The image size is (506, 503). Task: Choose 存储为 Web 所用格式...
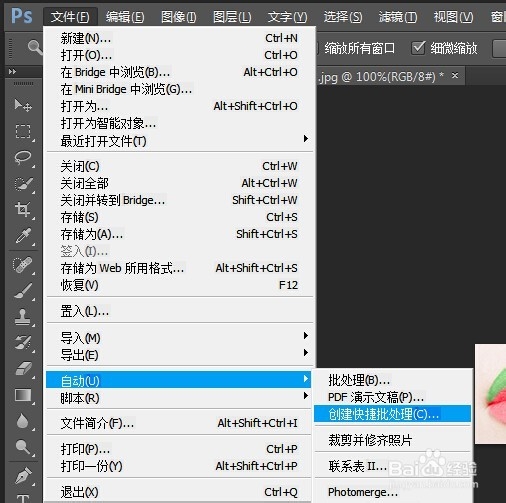(x=179, y=268)
